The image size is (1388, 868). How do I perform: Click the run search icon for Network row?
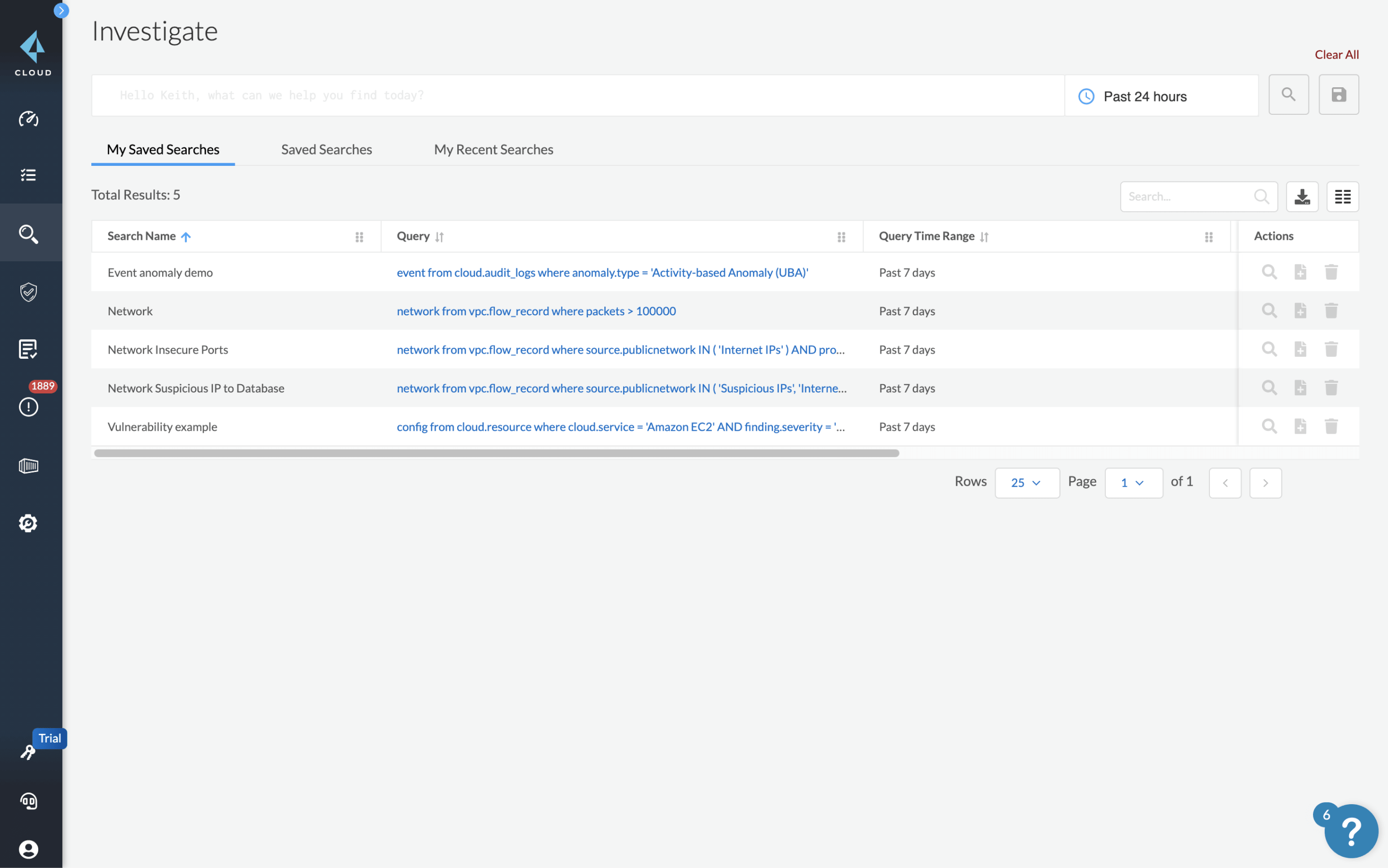click(x=1269, y=310)
